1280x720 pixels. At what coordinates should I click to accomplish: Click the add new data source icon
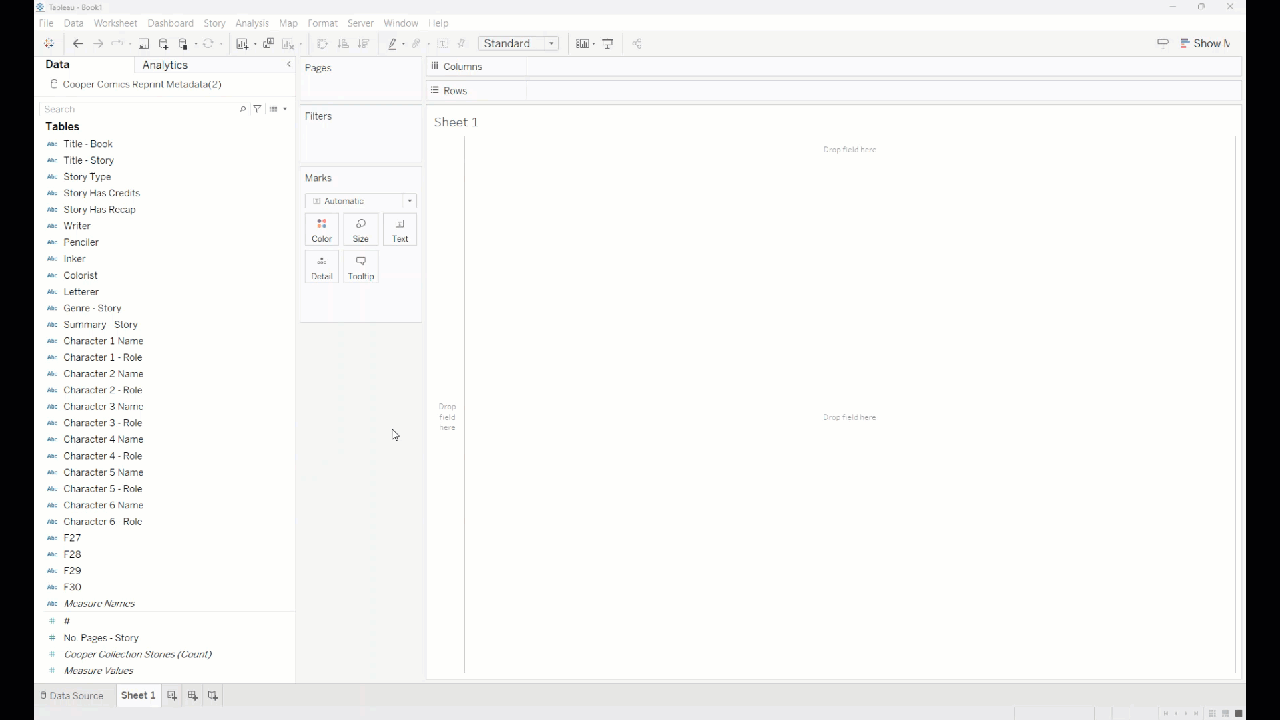click(164, 44)
